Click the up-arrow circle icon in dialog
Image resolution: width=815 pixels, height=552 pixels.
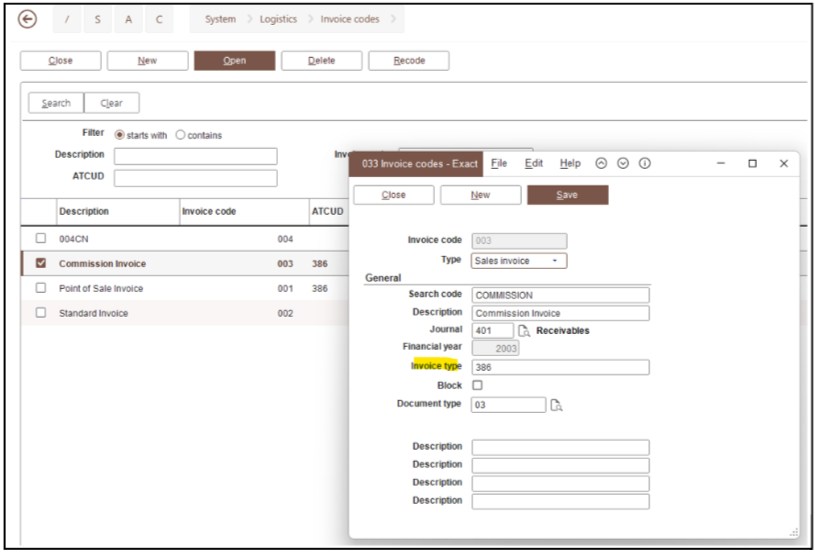tap(599, 163)
